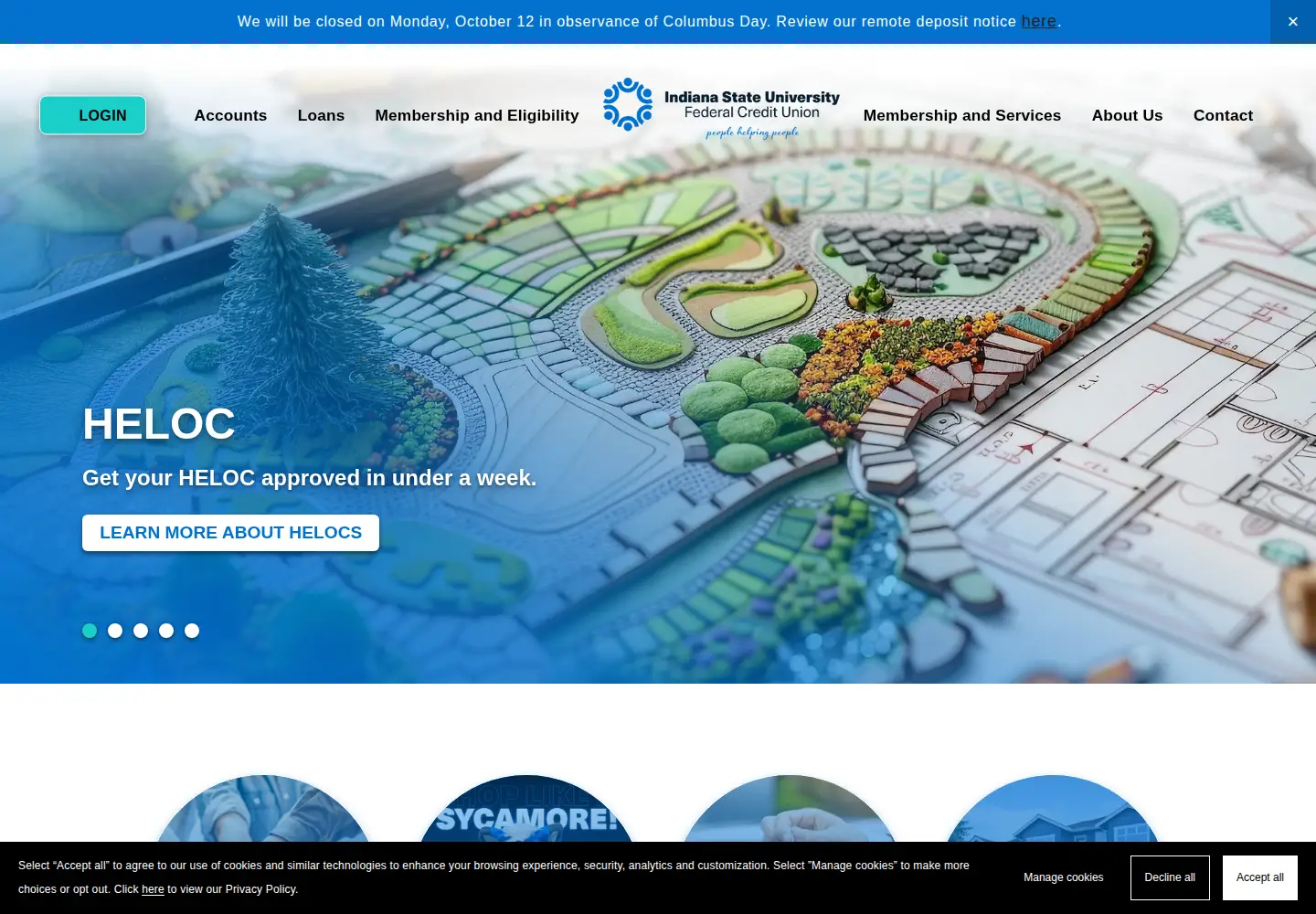Open the Sycamore circular thumbnail
The width and height of the screenshot is (1316, 914).
pos(526,809)
